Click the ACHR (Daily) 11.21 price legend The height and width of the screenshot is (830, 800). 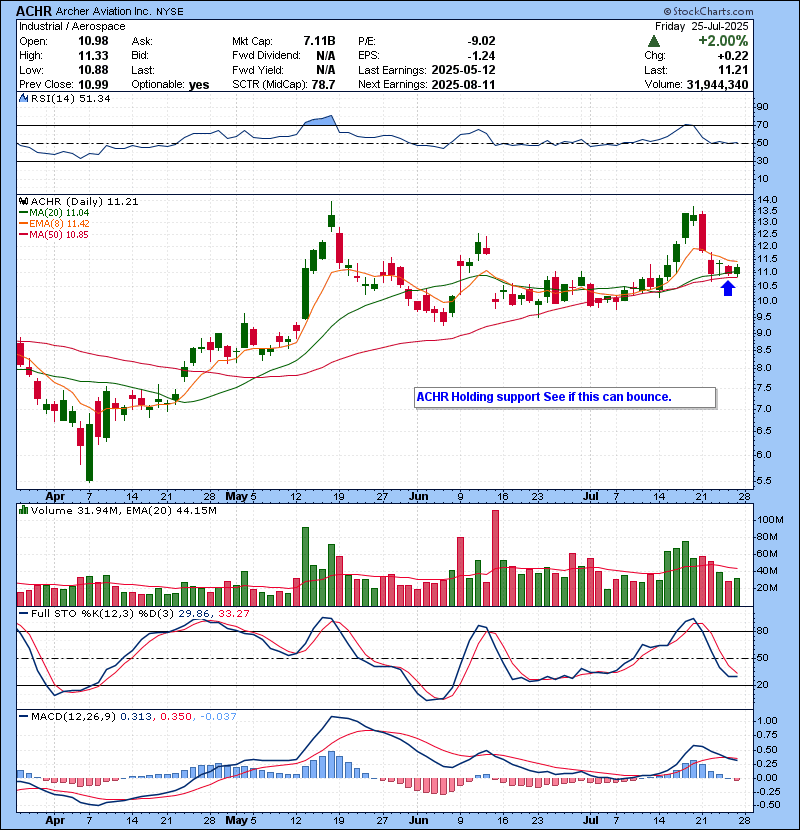(x=85, y=202)
